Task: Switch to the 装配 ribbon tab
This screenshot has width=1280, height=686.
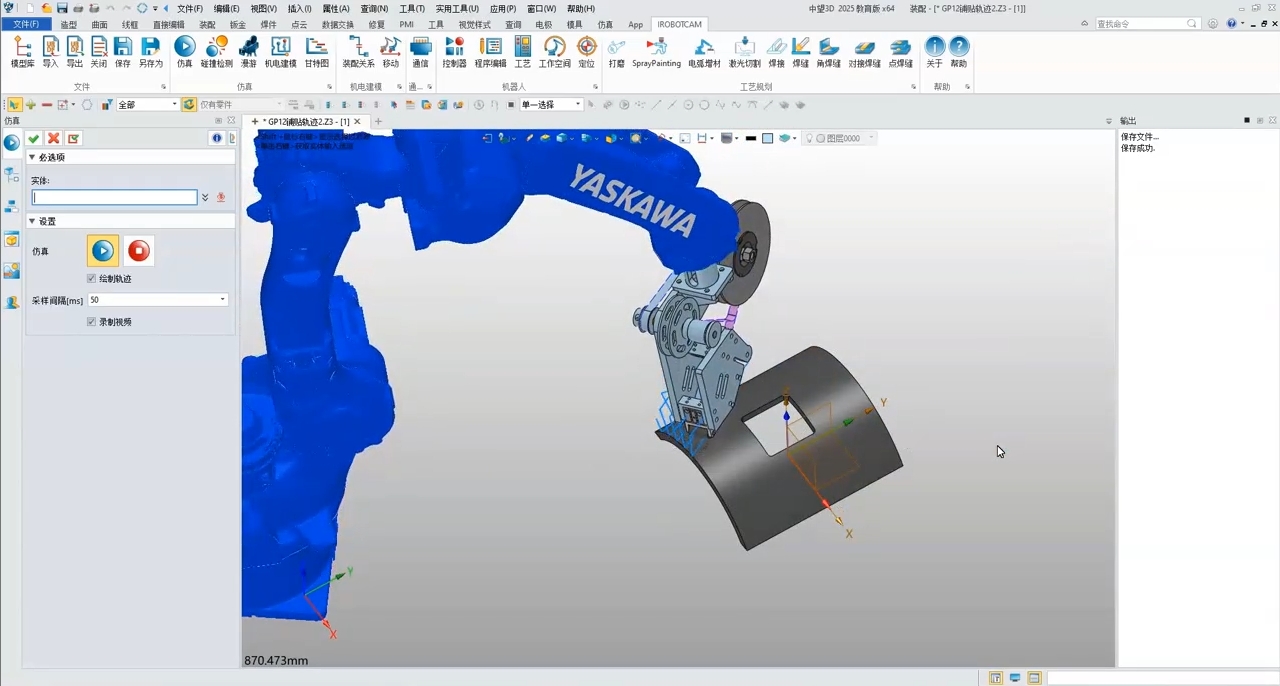Action: (x=207, y=24)
